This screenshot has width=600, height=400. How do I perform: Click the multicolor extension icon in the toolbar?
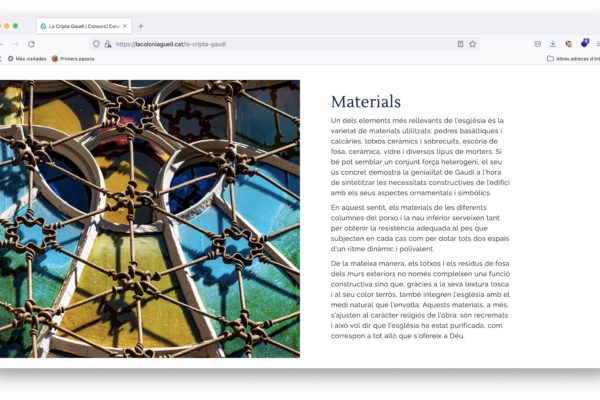pyautogui.click(x=569, y=44)
